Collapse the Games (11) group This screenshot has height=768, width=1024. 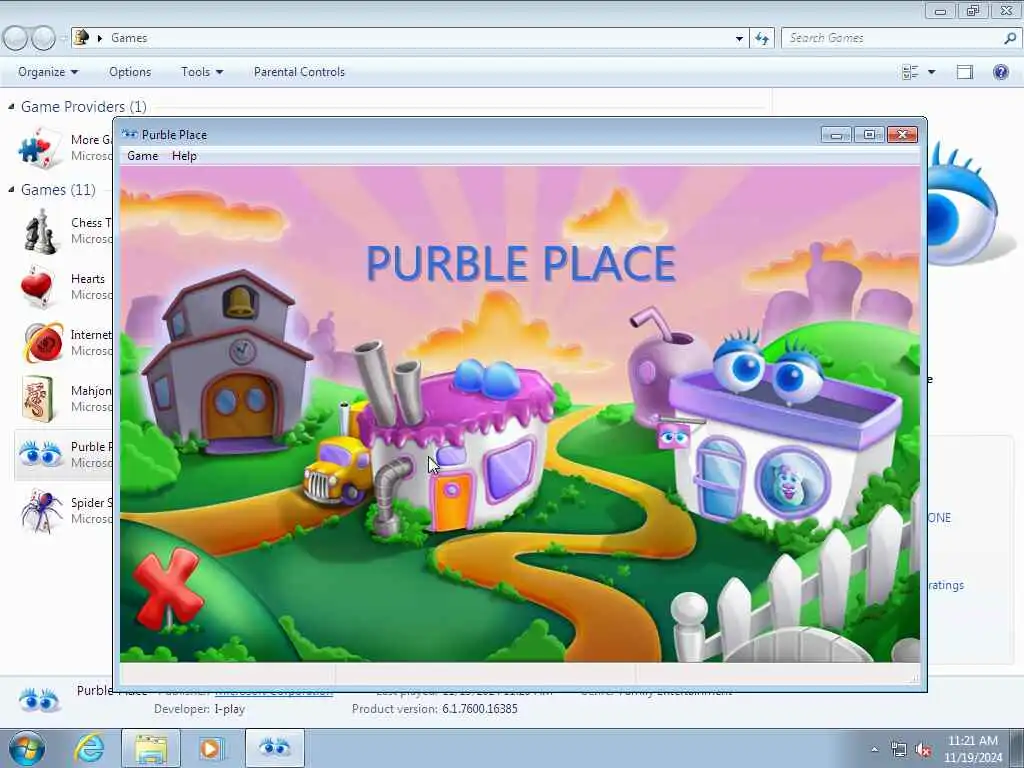(x=11, y=189)
